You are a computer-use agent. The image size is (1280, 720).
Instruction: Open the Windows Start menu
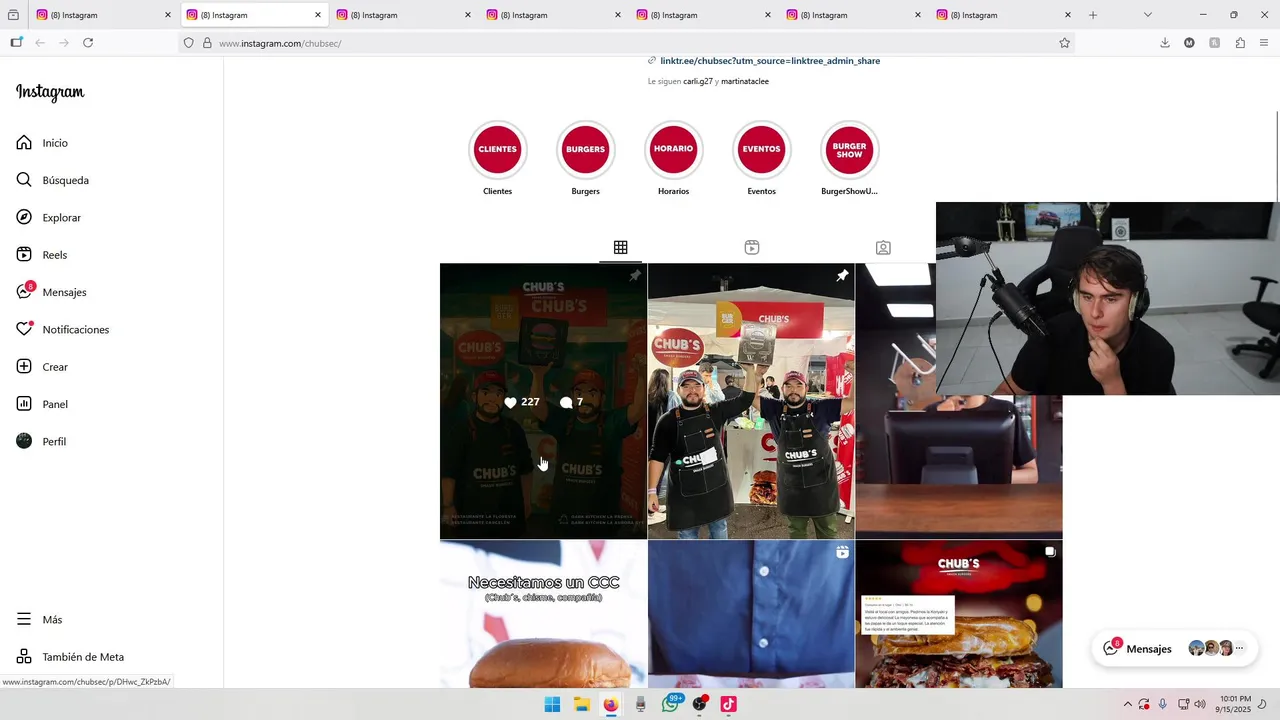click(x=552, y=704)
